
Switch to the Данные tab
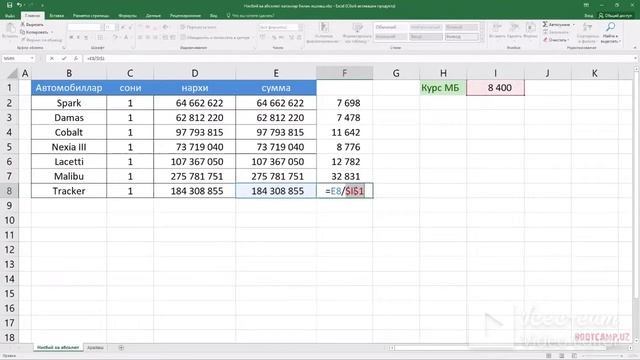coord(153,16)
